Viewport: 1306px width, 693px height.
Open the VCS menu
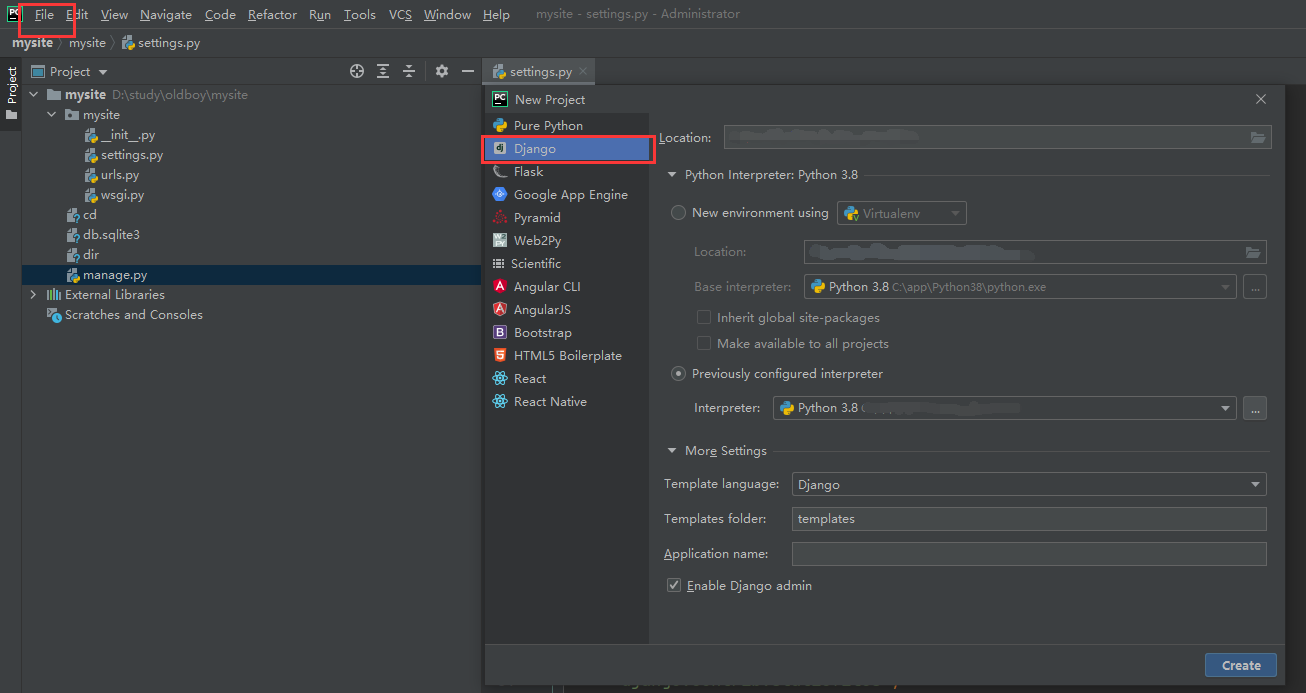(400, 14)
